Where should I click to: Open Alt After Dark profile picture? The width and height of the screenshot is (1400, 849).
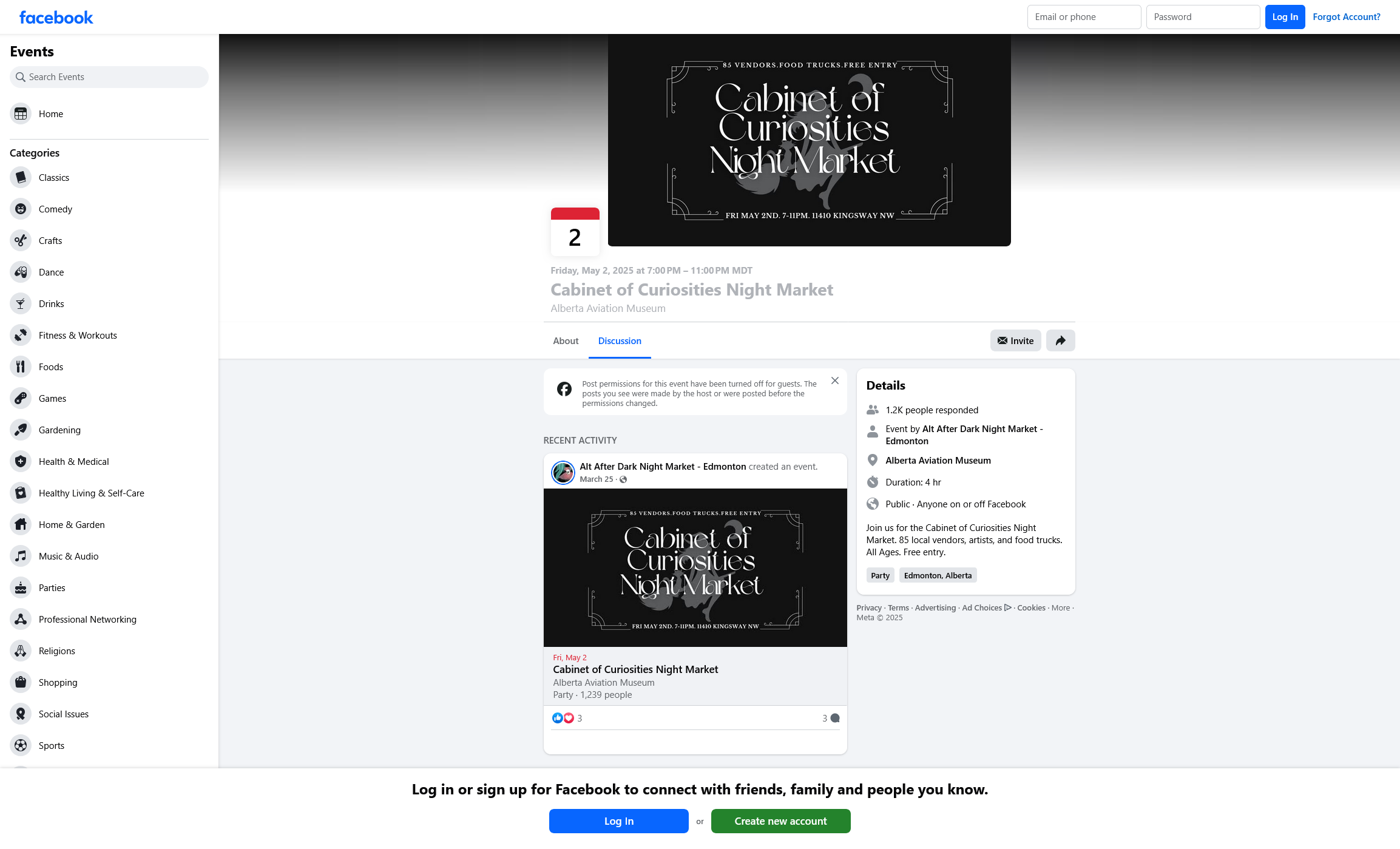pyautogui.click(x=563, y=472)
